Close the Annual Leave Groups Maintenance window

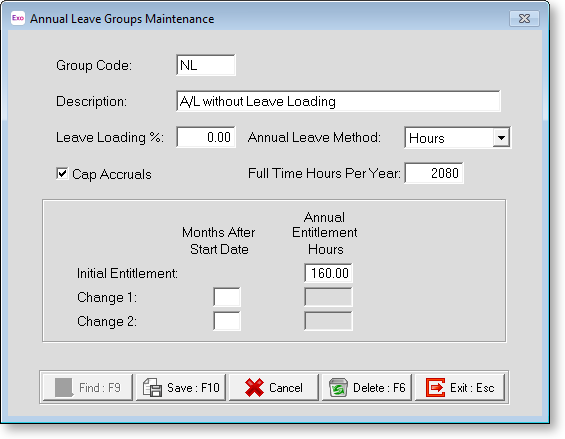(x=524, y=18)
